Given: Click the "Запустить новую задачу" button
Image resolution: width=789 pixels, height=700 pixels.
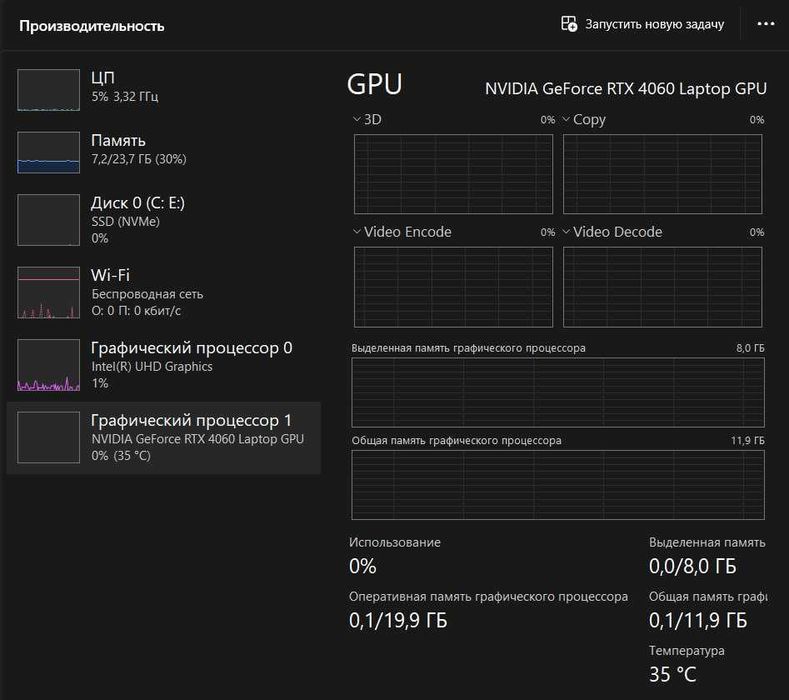Looking at the screenshot, I should pyautogui.click(x=654, y=24).
